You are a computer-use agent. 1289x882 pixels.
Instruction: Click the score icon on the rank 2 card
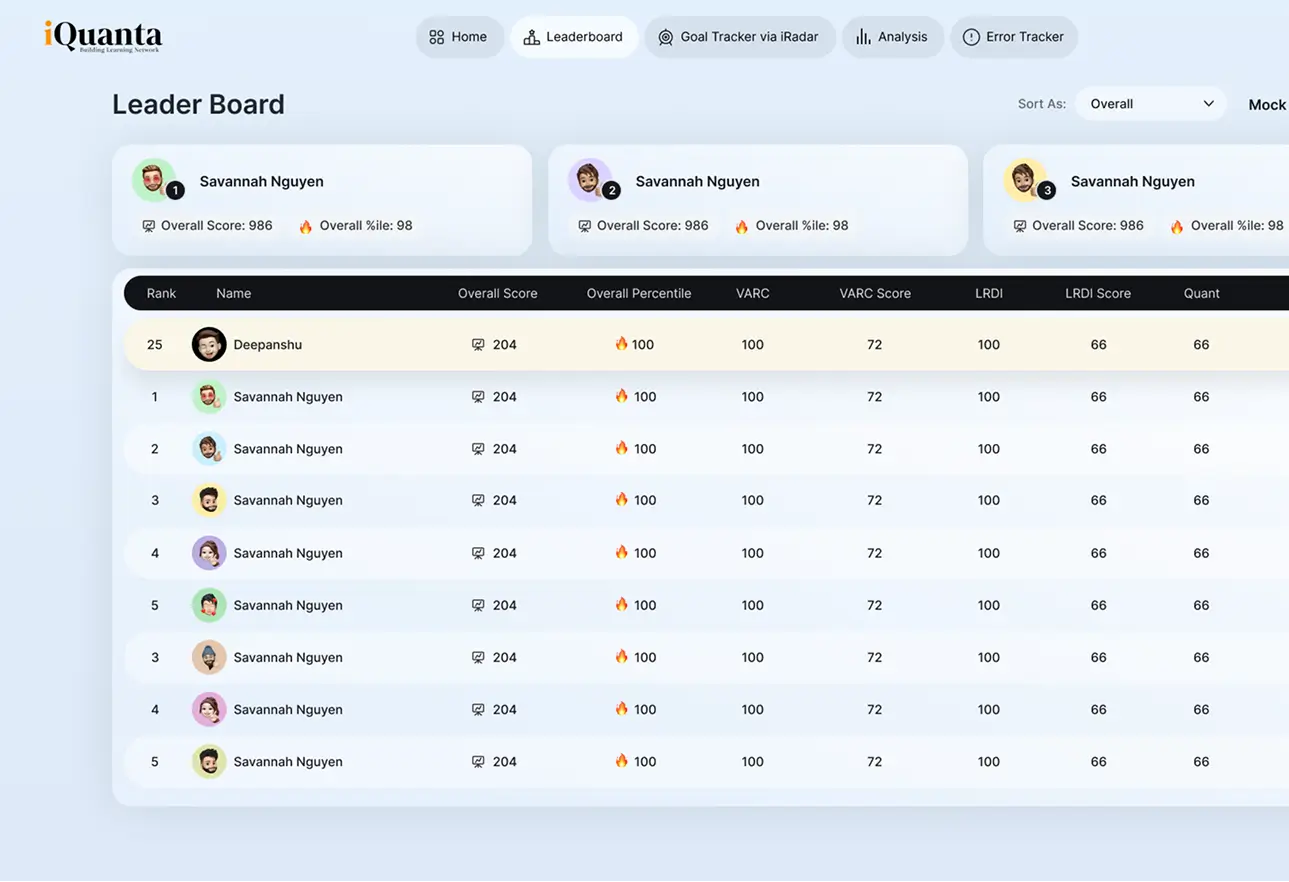(x=585, y=226)
